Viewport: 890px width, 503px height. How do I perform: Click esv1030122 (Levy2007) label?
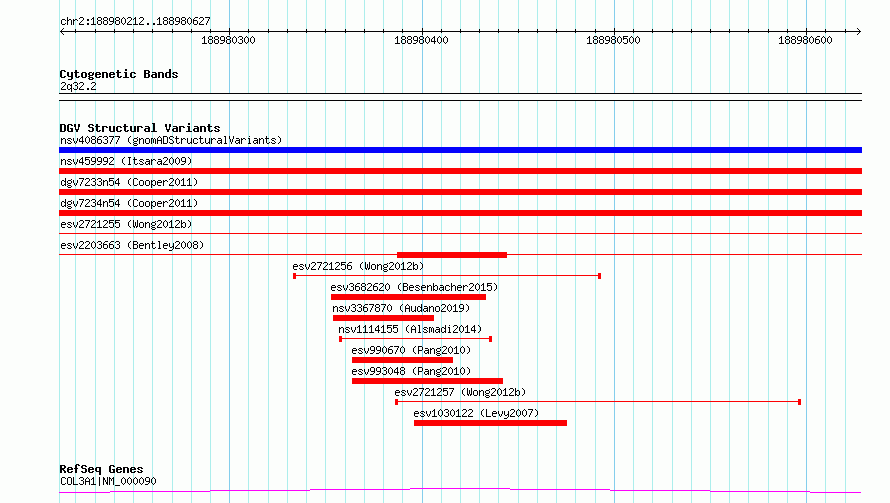(476, 413)
